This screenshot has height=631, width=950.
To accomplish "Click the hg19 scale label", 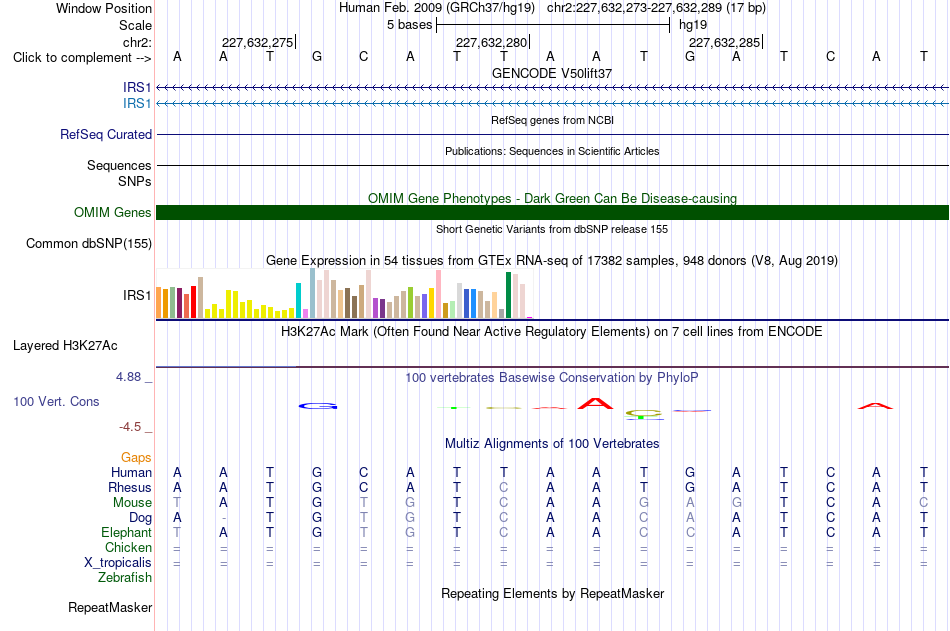I will pyautogui.click(x=693, y=25).
